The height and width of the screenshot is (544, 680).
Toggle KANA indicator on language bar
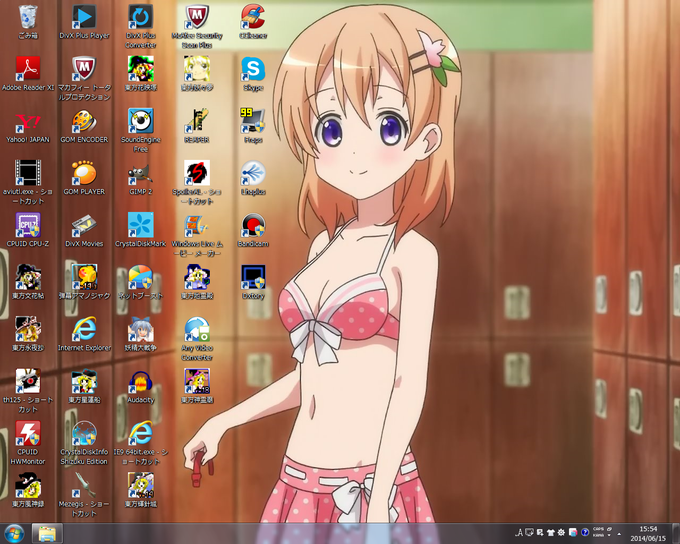[598, 536]
